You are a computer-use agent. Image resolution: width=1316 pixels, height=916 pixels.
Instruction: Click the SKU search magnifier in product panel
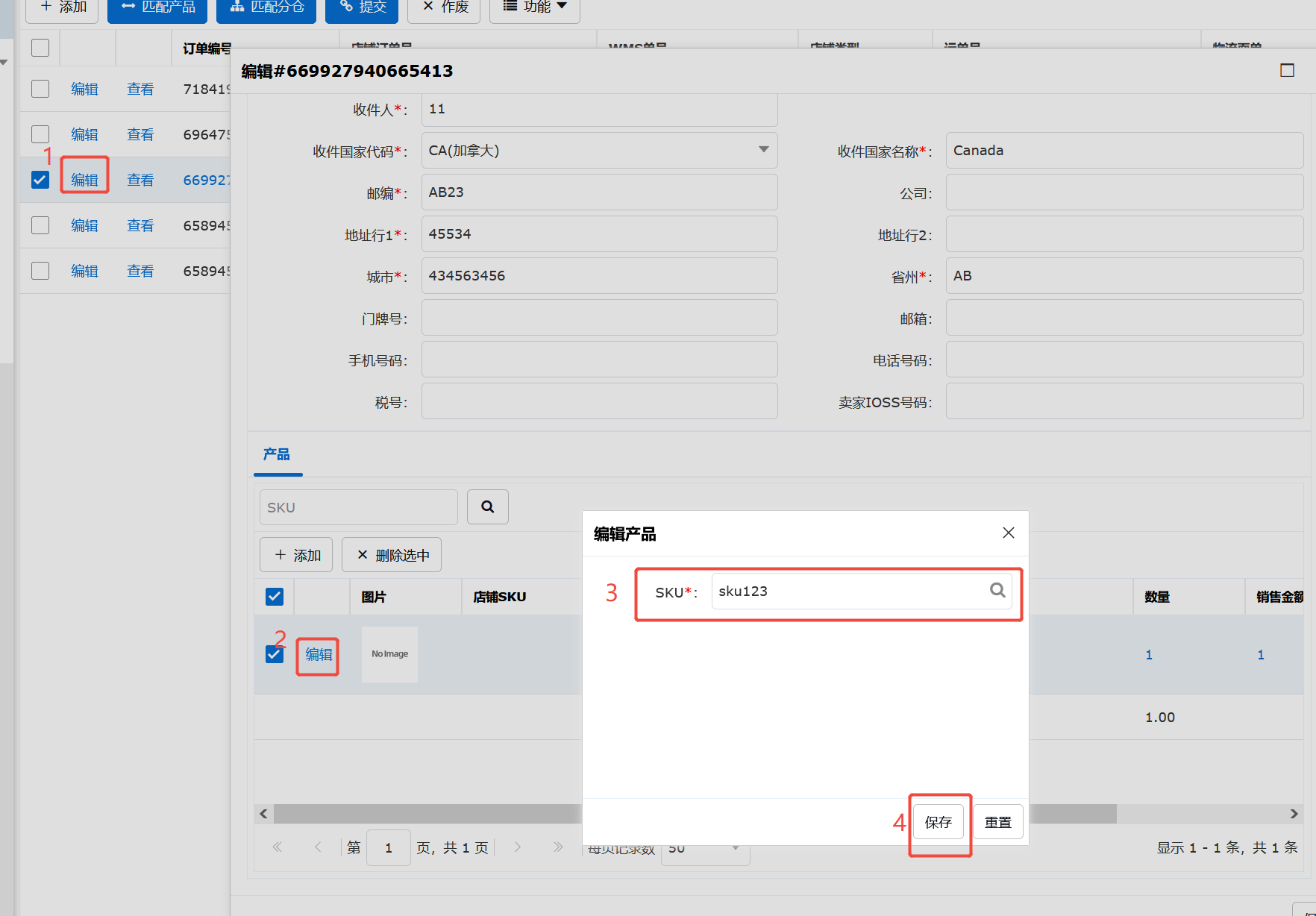[487, 506]
